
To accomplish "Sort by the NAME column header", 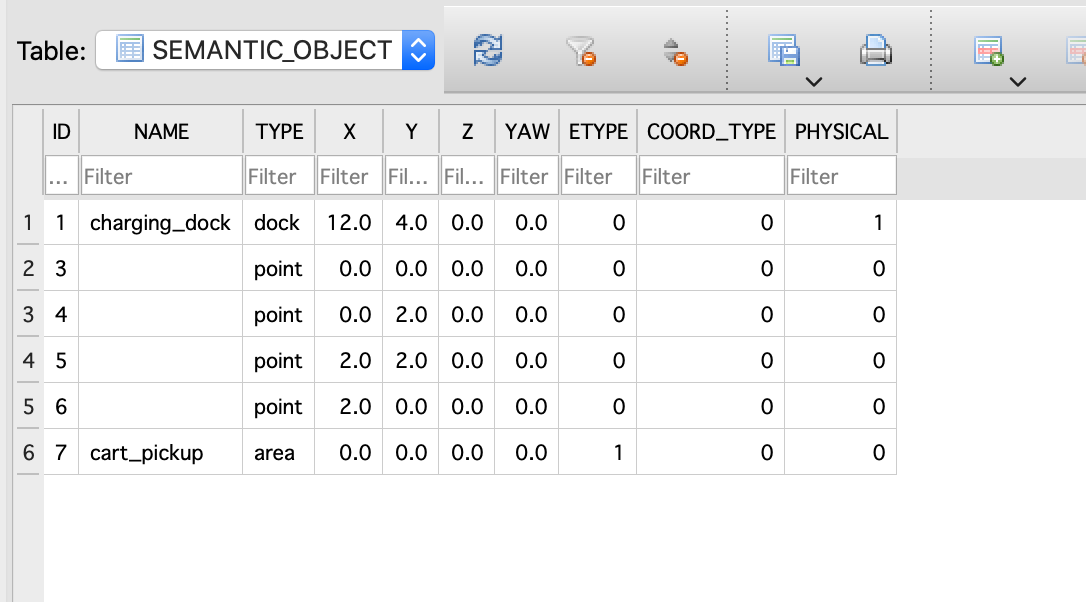I will (x=161, y=132).
